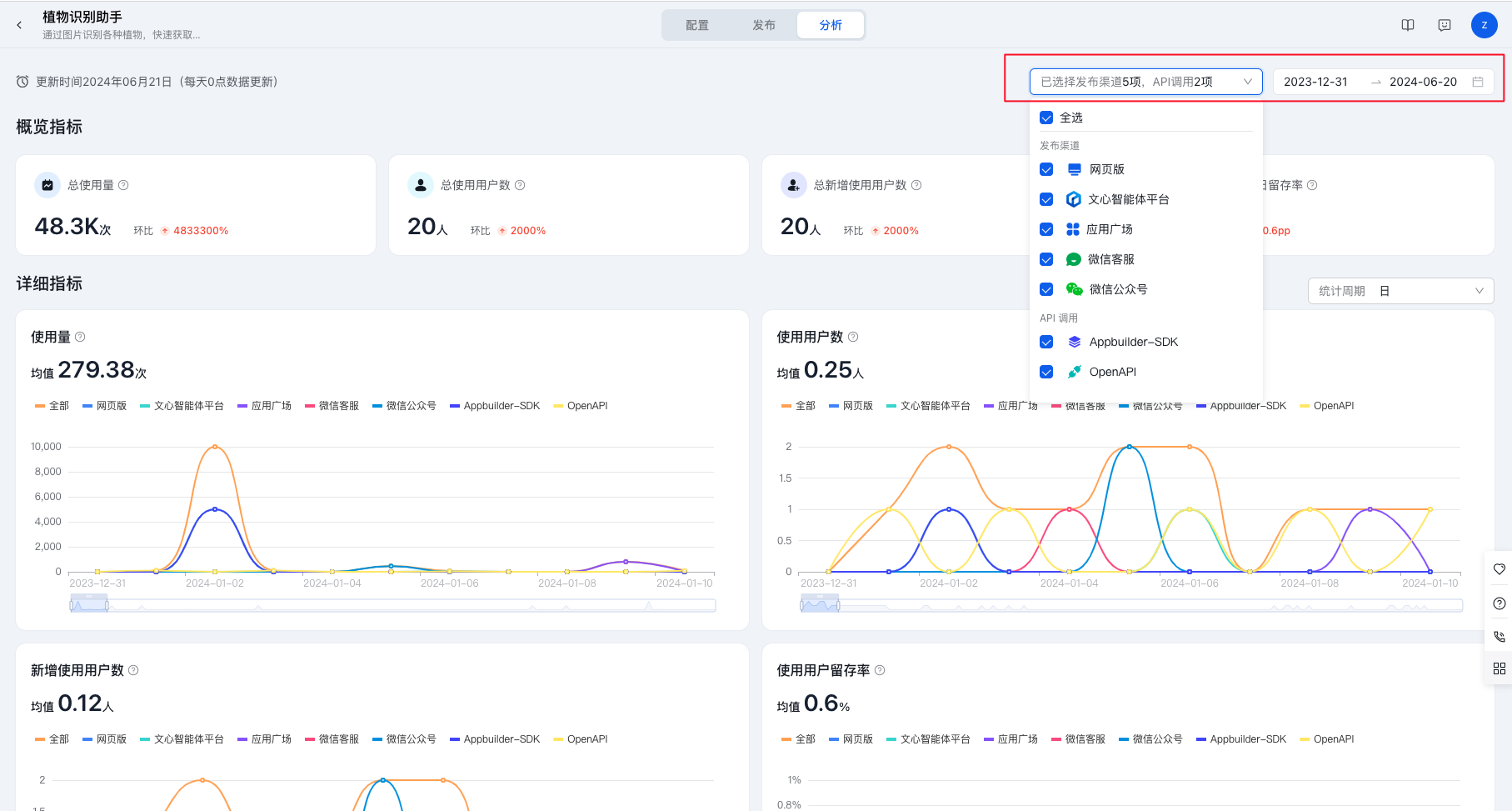Open the 统计周期 period dropdown

(x=1401, y=291)
